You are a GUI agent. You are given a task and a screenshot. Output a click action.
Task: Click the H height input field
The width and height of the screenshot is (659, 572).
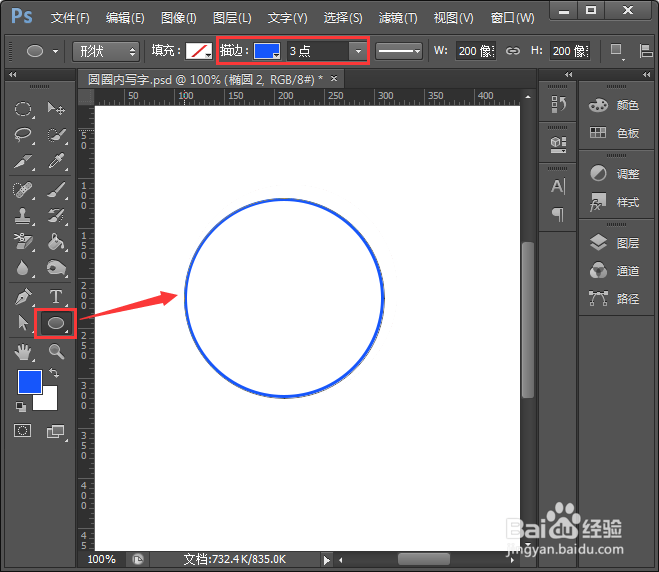(x=569, y=51)
